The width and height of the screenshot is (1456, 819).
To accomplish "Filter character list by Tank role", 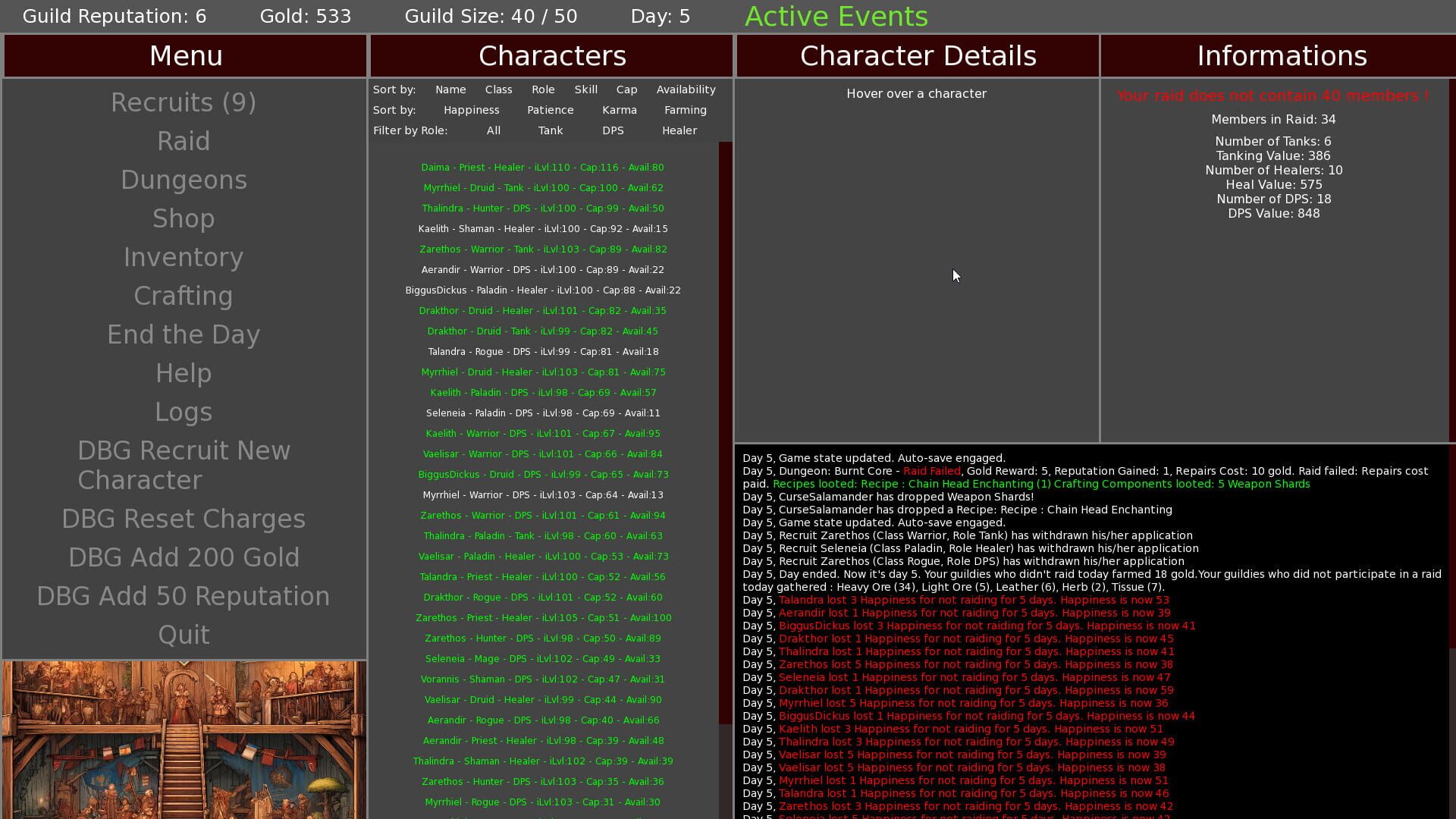I will click(551, 130).
